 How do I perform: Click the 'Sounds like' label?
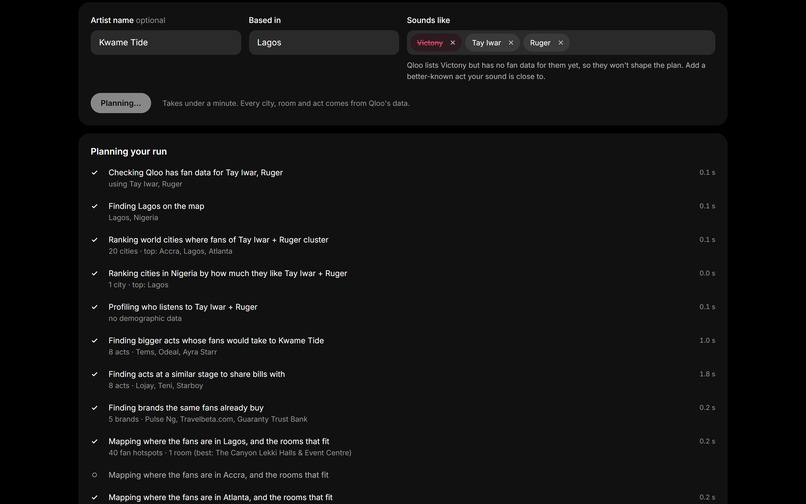coord(428,20)
